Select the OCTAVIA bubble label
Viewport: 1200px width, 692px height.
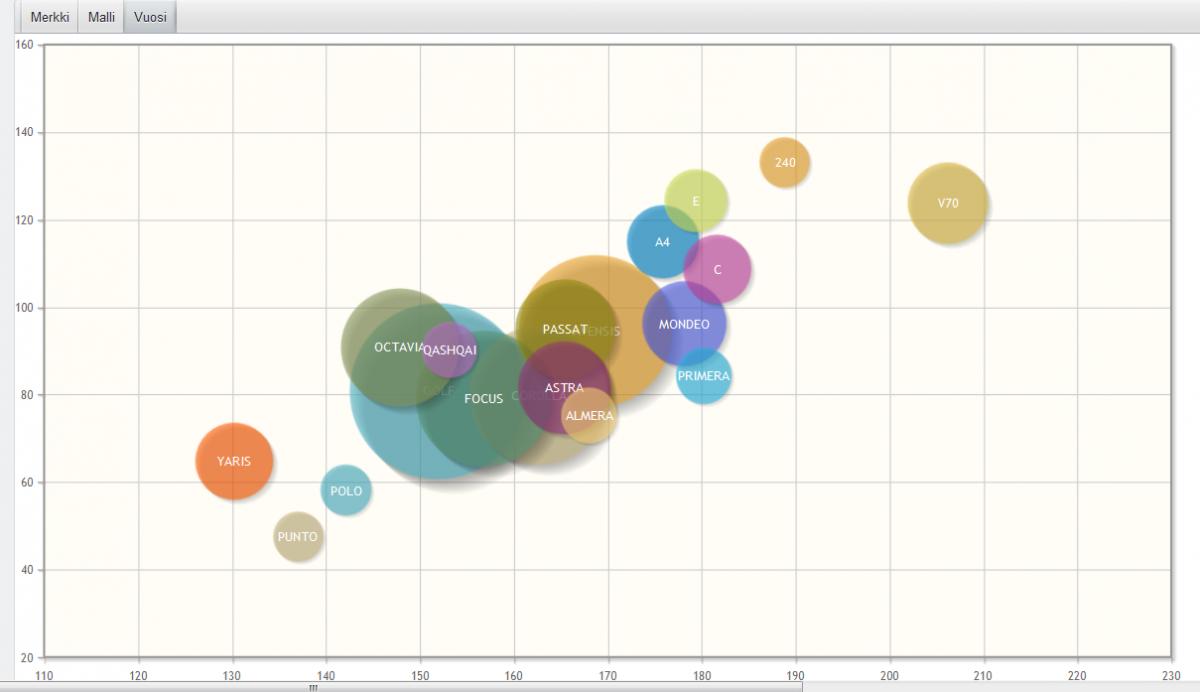click(x=398, y=348)
